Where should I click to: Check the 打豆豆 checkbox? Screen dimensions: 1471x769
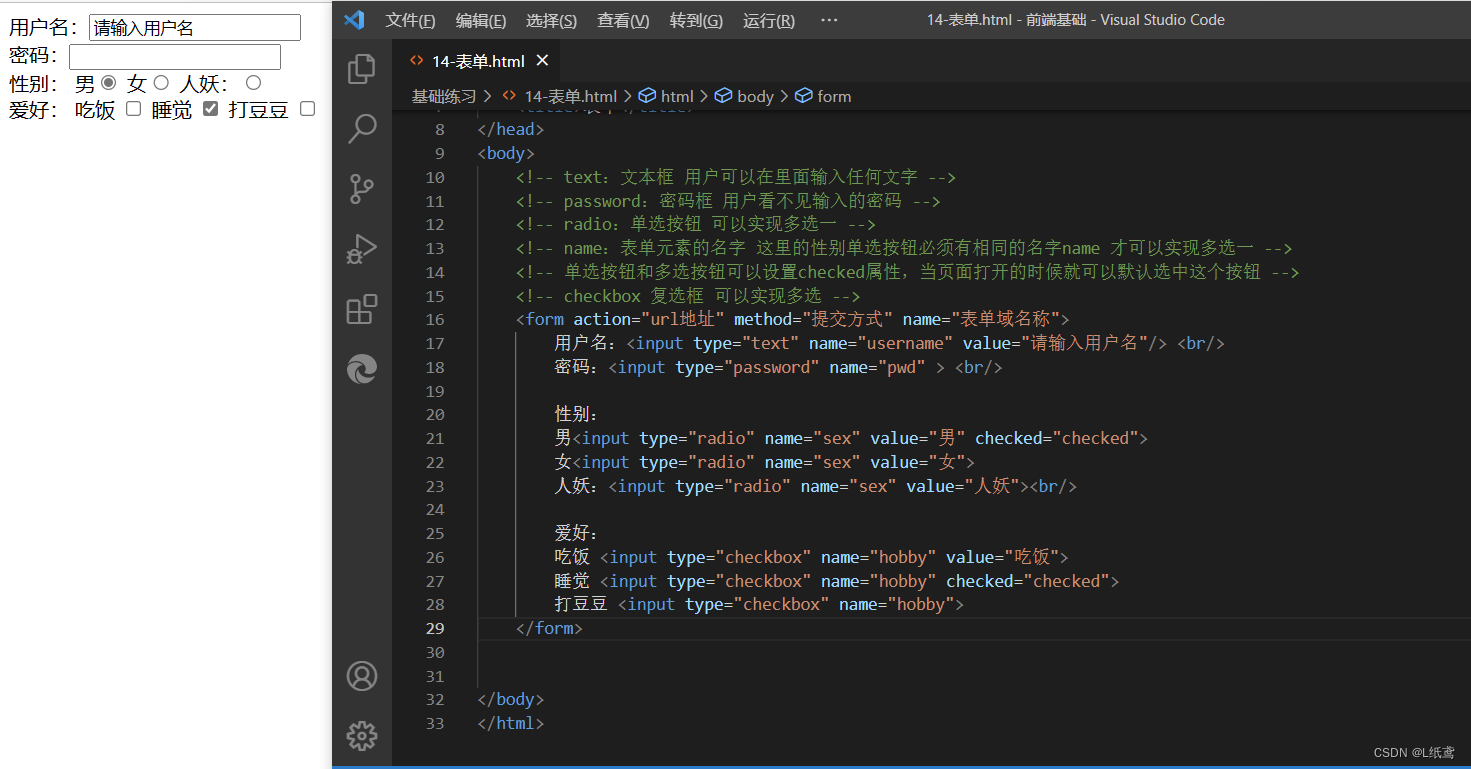tap(308, 109)
